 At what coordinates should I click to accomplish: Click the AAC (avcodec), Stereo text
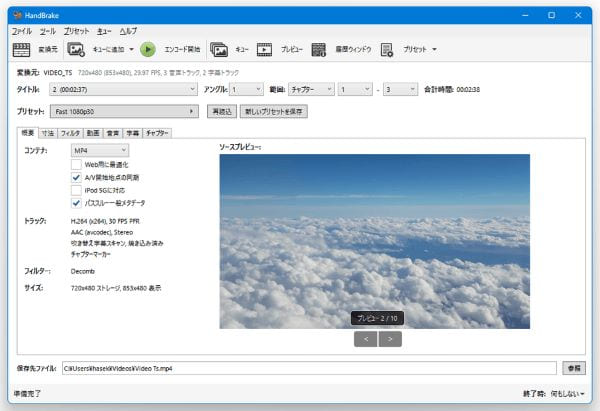(x=102, y=232)
